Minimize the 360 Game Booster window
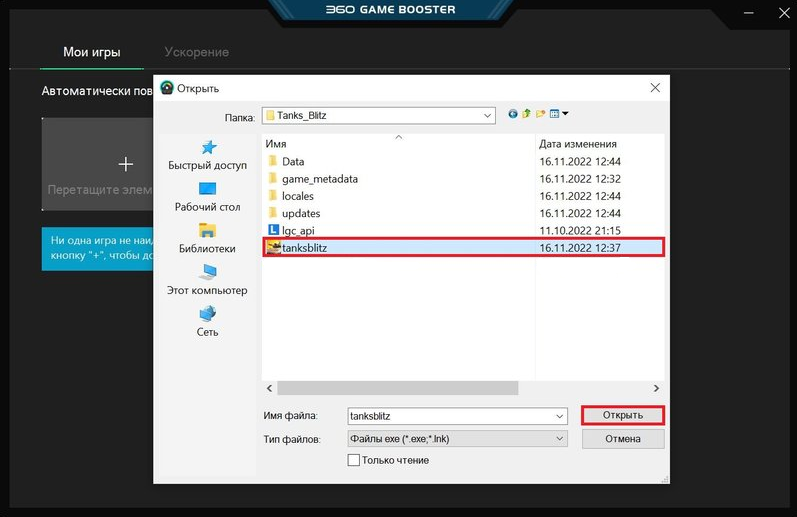Image resolution: width=797 pixels, height=517 pixels. (749, 12)
